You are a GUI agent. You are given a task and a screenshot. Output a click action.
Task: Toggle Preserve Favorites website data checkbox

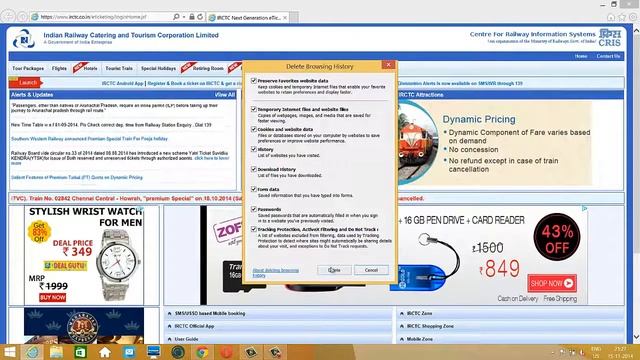coord(254,81)
